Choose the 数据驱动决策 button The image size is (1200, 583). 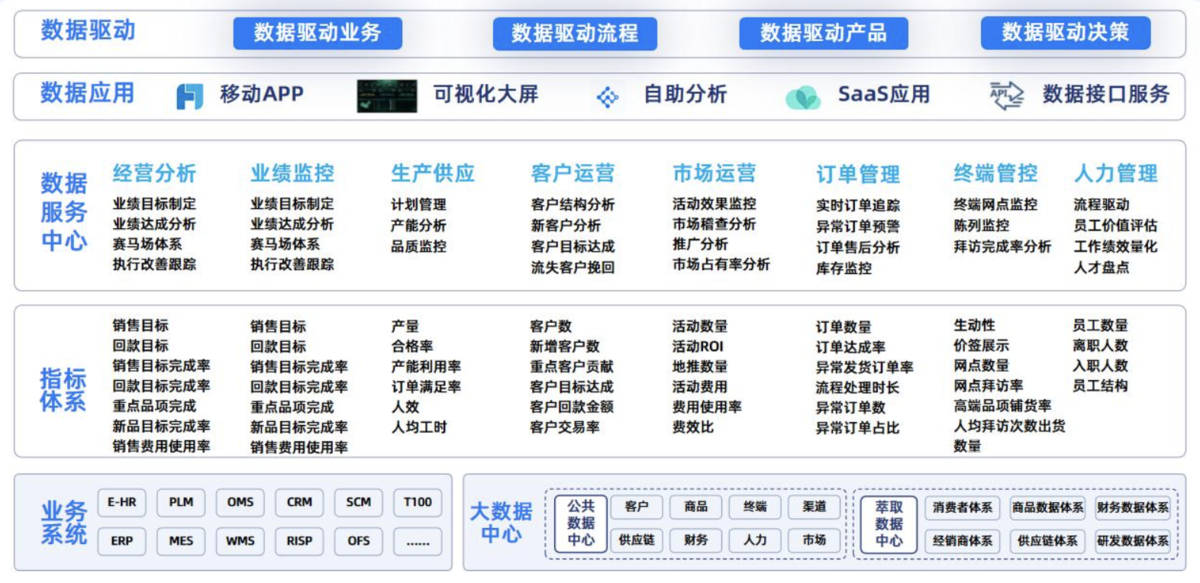(x=1065, y=33)
